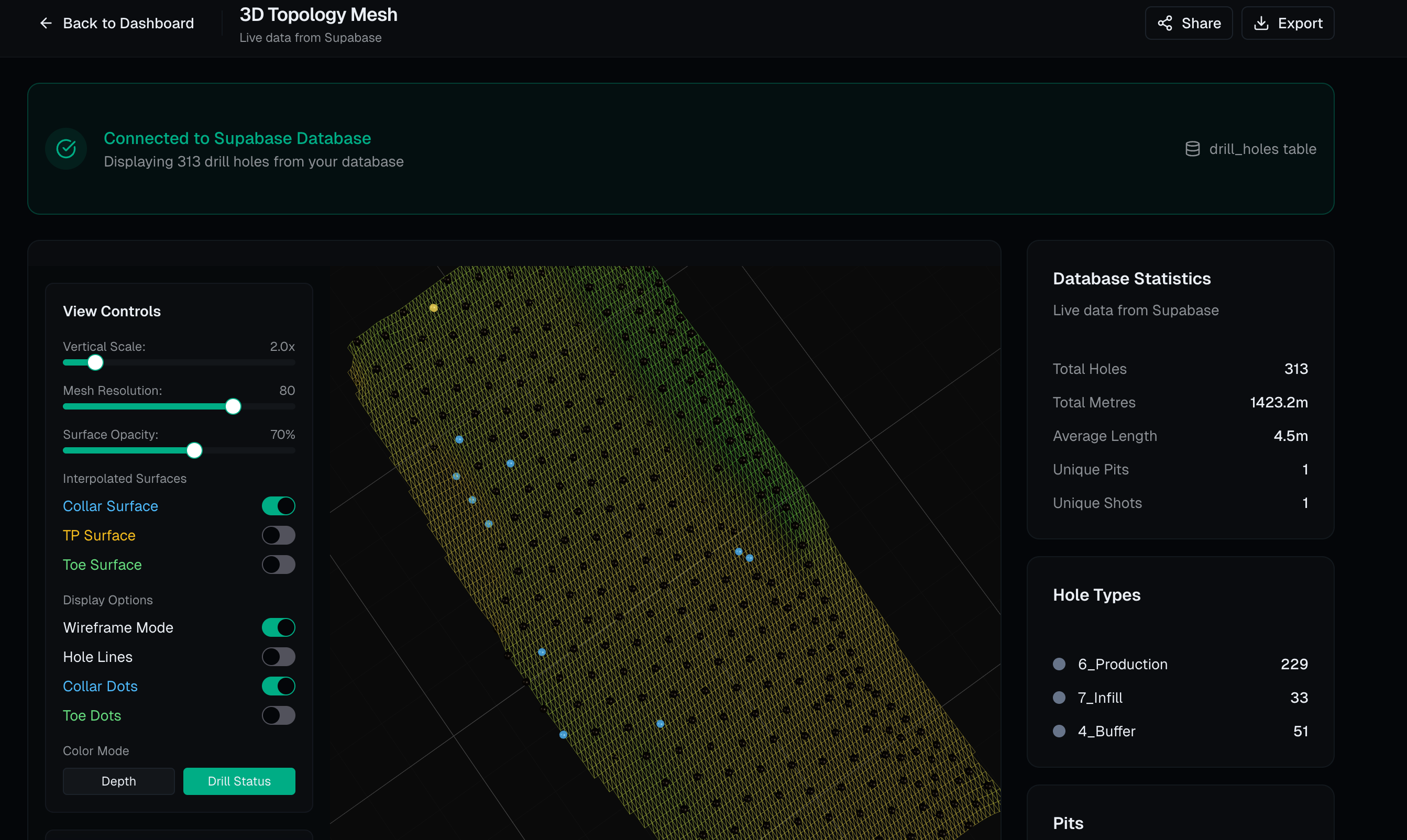The image size is (1407, 840).
Task: Click the legend dot for 4_Buffer holes
Action: [x=1059, y=731]
